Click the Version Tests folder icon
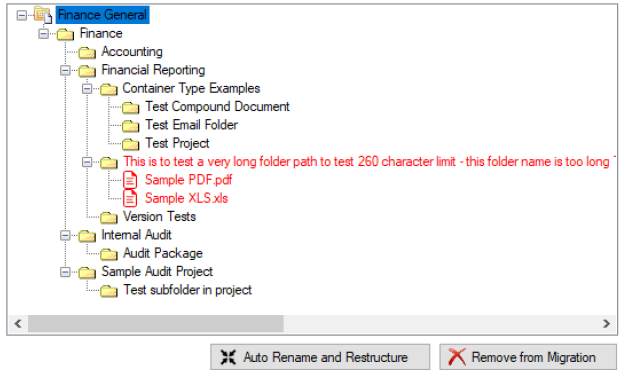 [x=109, y=217]
